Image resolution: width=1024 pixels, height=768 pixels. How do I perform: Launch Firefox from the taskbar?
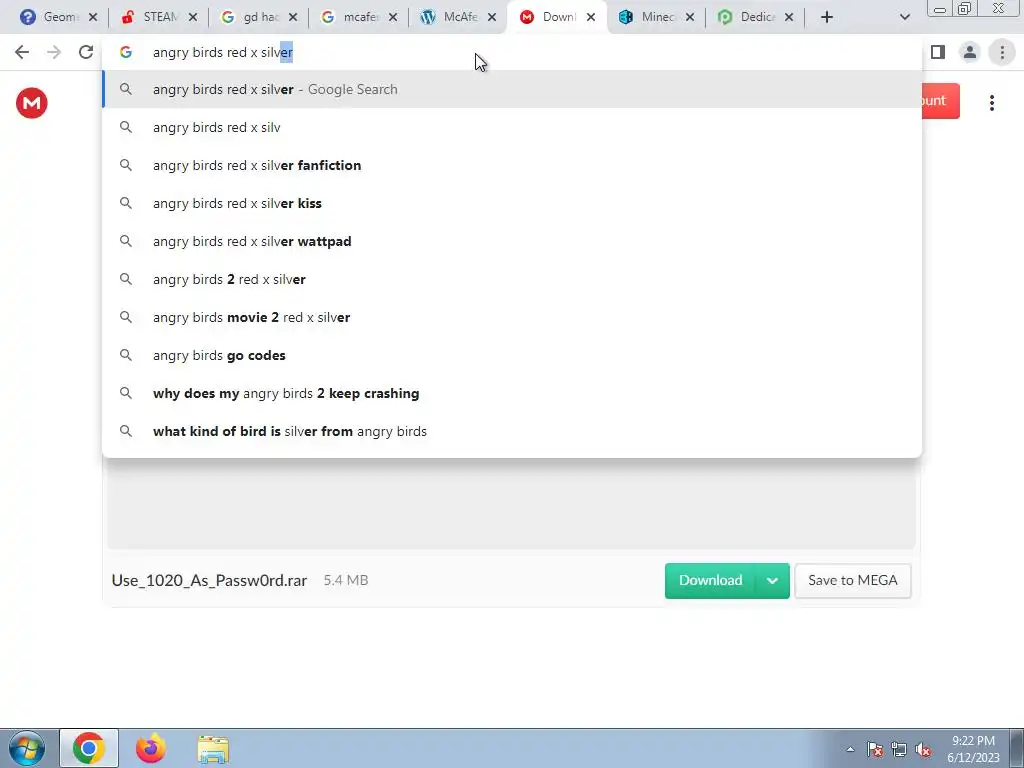point(150,748)
